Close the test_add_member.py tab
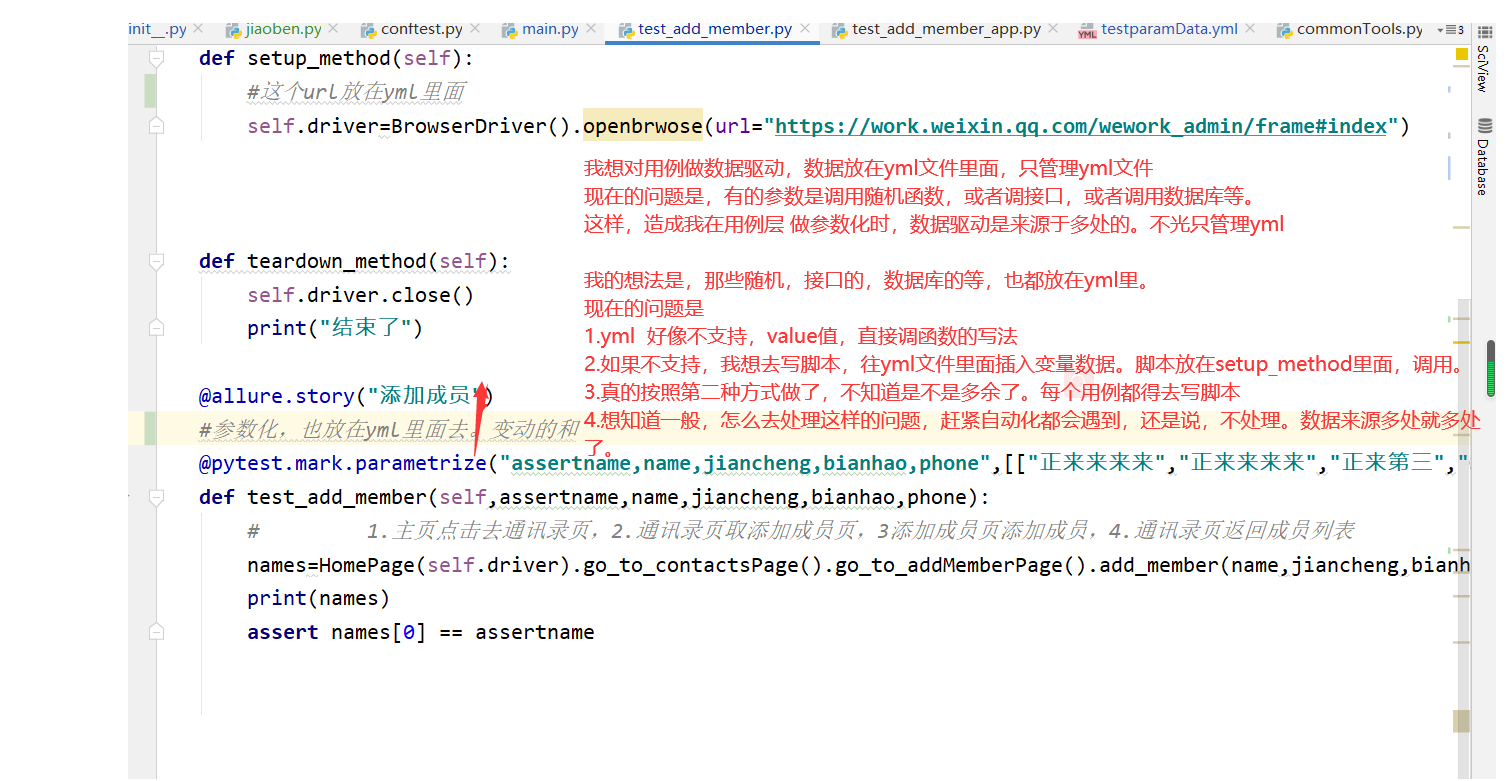Image resolution: width=1510 pixels, height=781 pixels. pyautogui.click(x=804, y=30)
